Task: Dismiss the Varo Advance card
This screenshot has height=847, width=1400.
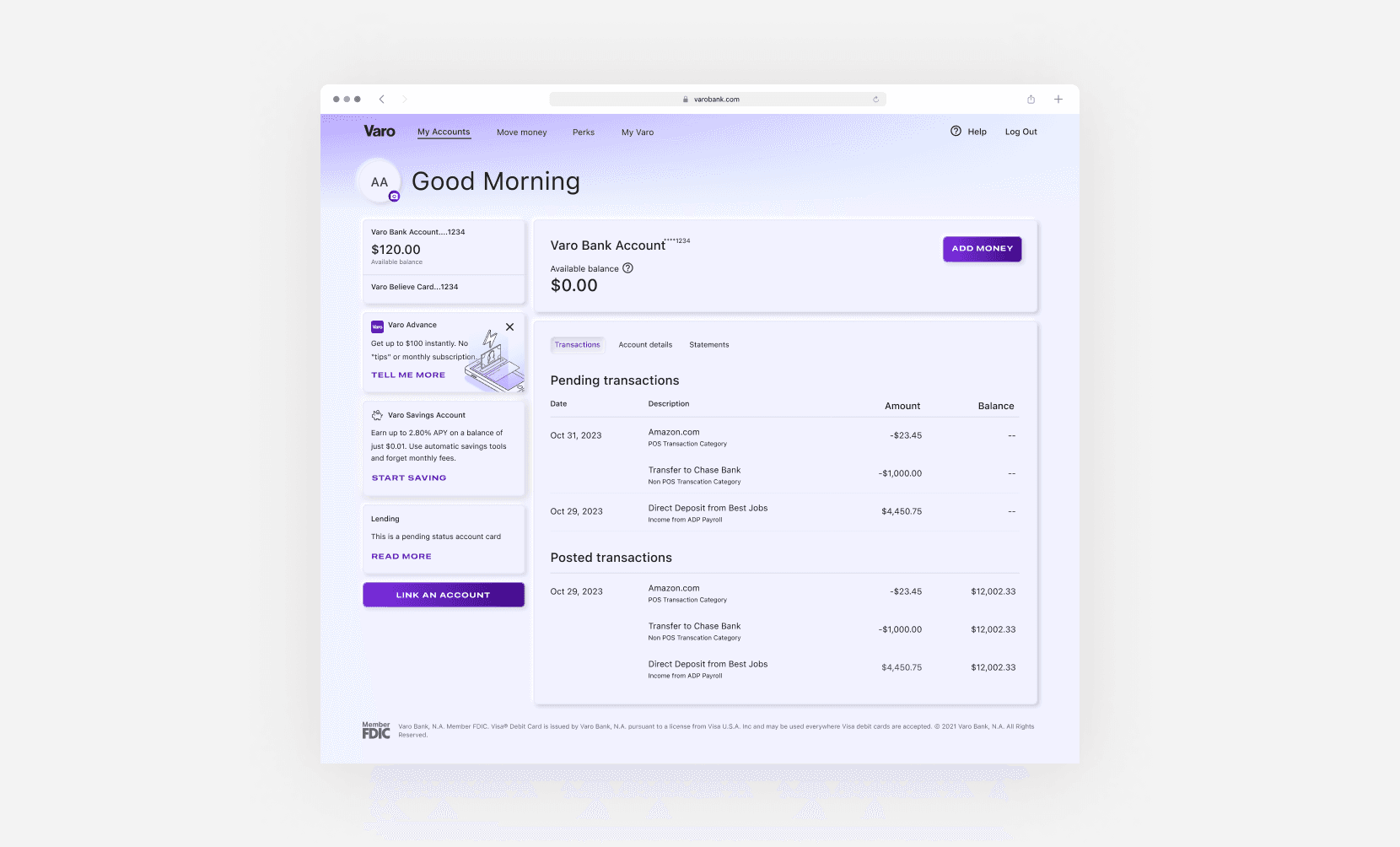Action: [509, 326]
